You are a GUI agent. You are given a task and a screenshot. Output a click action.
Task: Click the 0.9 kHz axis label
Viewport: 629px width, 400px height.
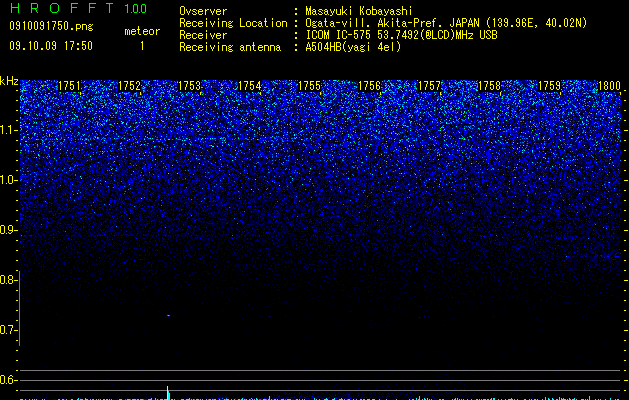click(8, 230)
